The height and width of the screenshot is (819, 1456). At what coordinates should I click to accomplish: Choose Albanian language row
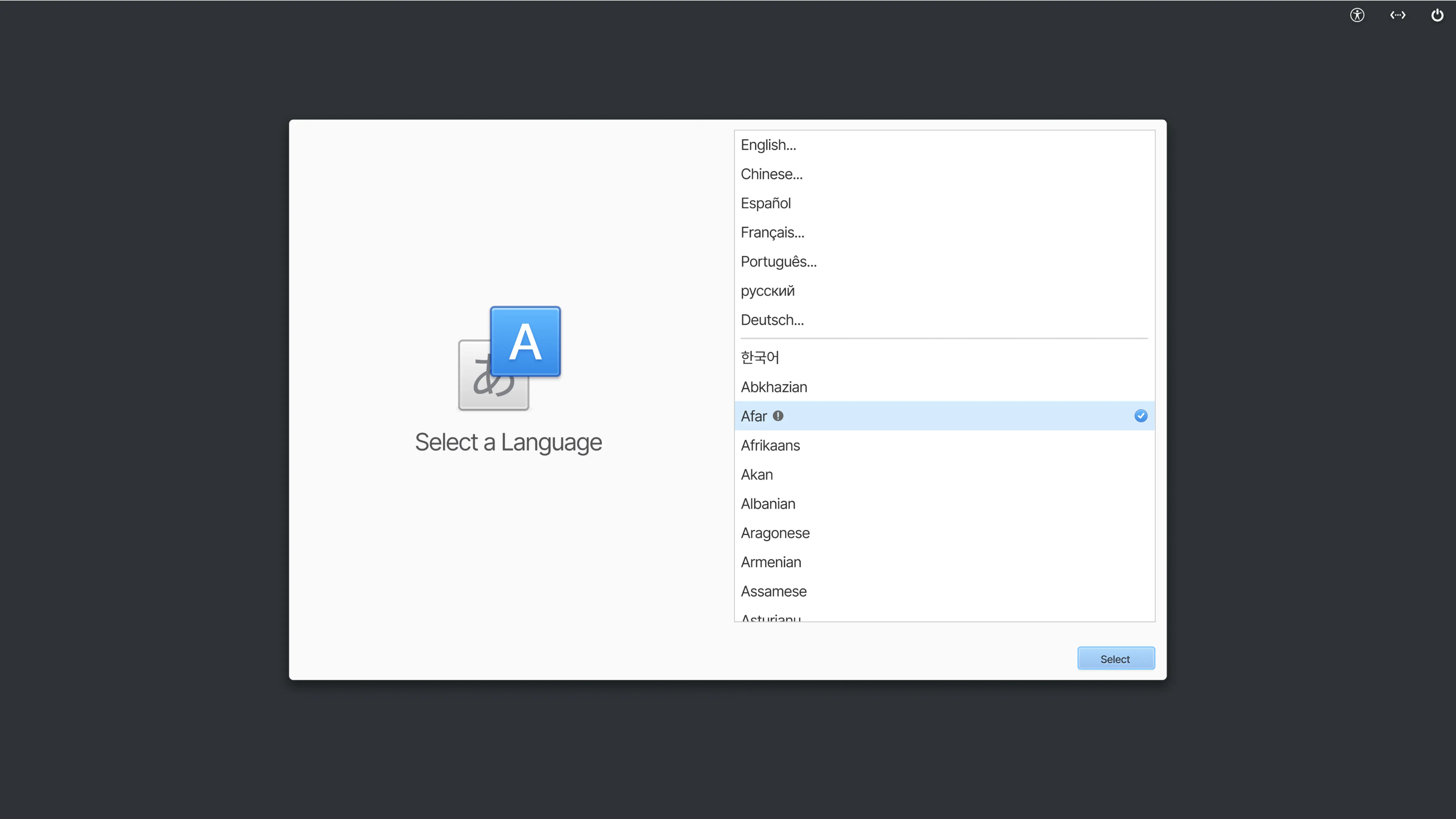[x=767, y=504]
